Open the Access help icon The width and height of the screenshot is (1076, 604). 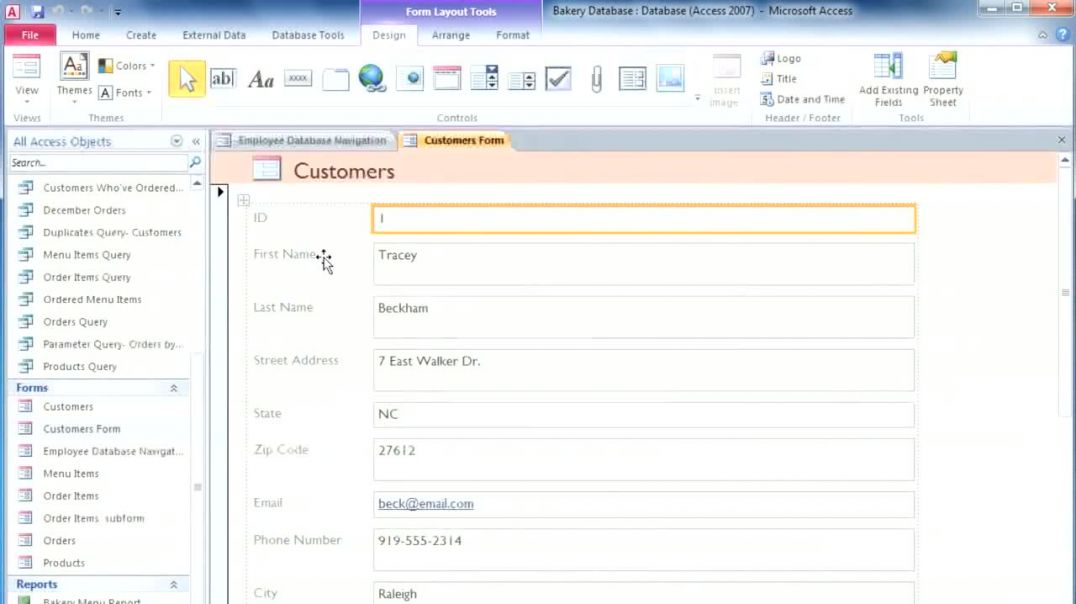(1062, 34)
